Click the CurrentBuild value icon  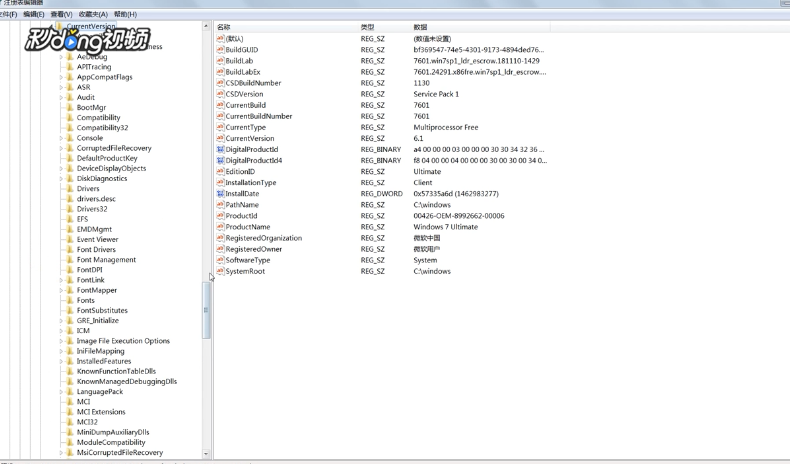tap(220, 105)
